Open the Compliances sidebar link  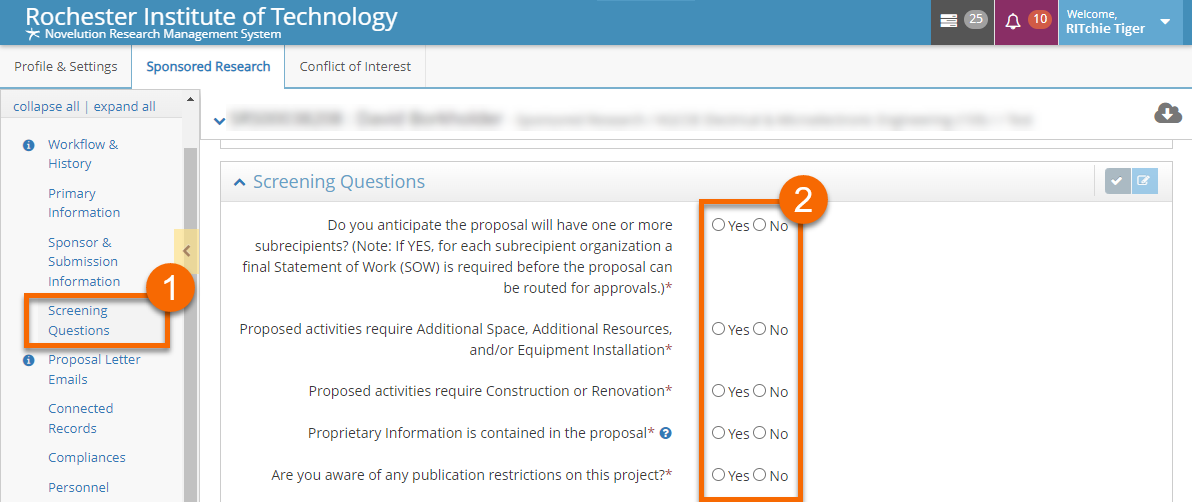(x=87, y=457)
